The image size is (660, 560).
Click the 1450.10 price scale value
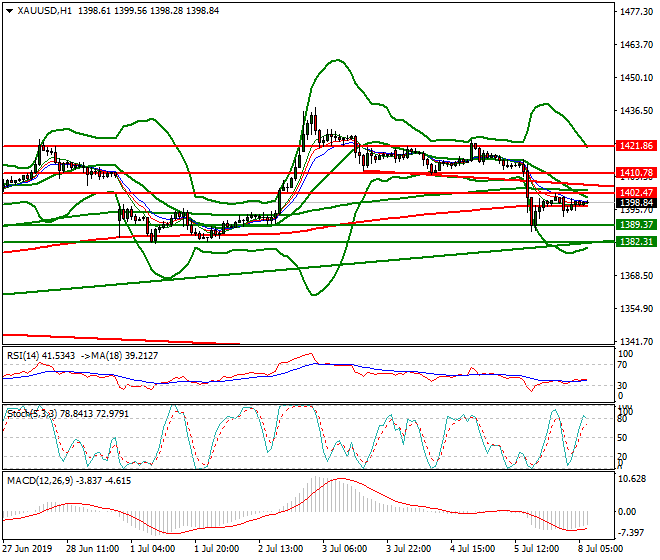coord(637,78)
